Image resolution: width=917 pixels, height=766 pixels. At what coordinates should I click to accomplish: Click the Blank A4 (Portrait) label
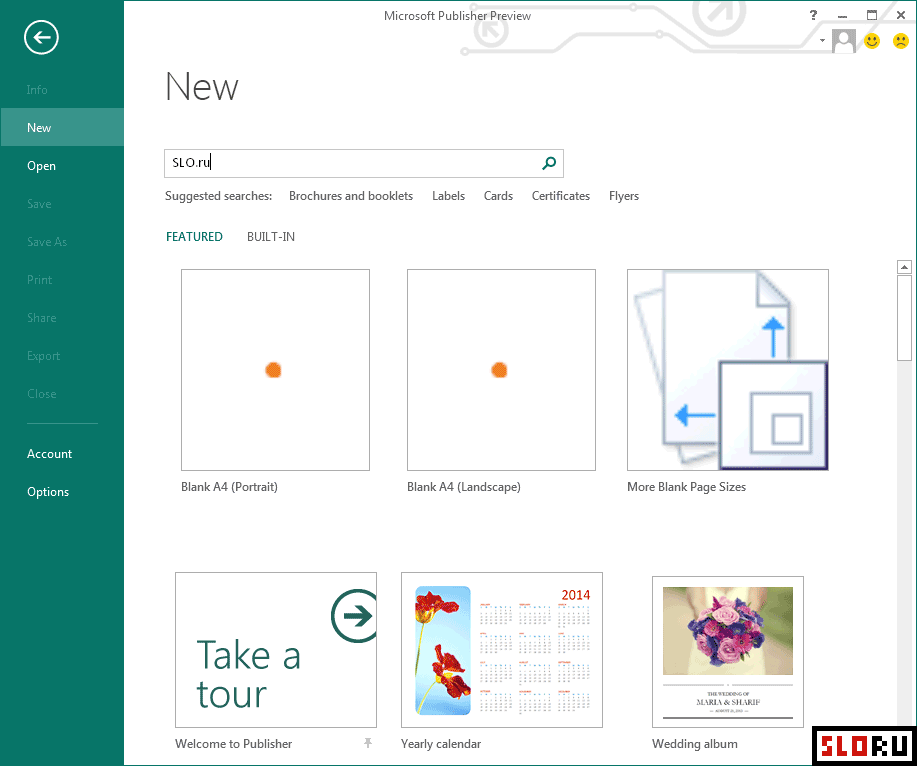(x=229, y=486)
